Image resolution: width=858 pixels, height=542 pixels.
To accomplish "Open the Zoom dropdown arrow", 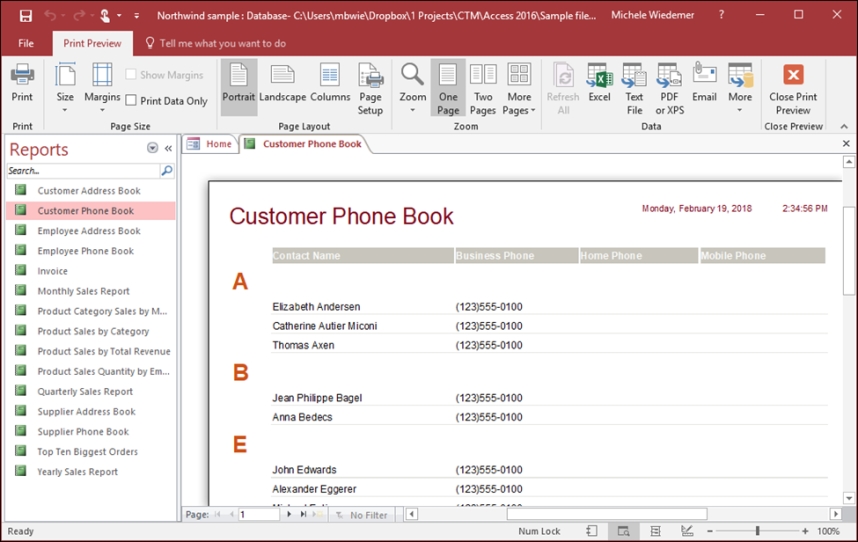I will [x=413, y=110].
